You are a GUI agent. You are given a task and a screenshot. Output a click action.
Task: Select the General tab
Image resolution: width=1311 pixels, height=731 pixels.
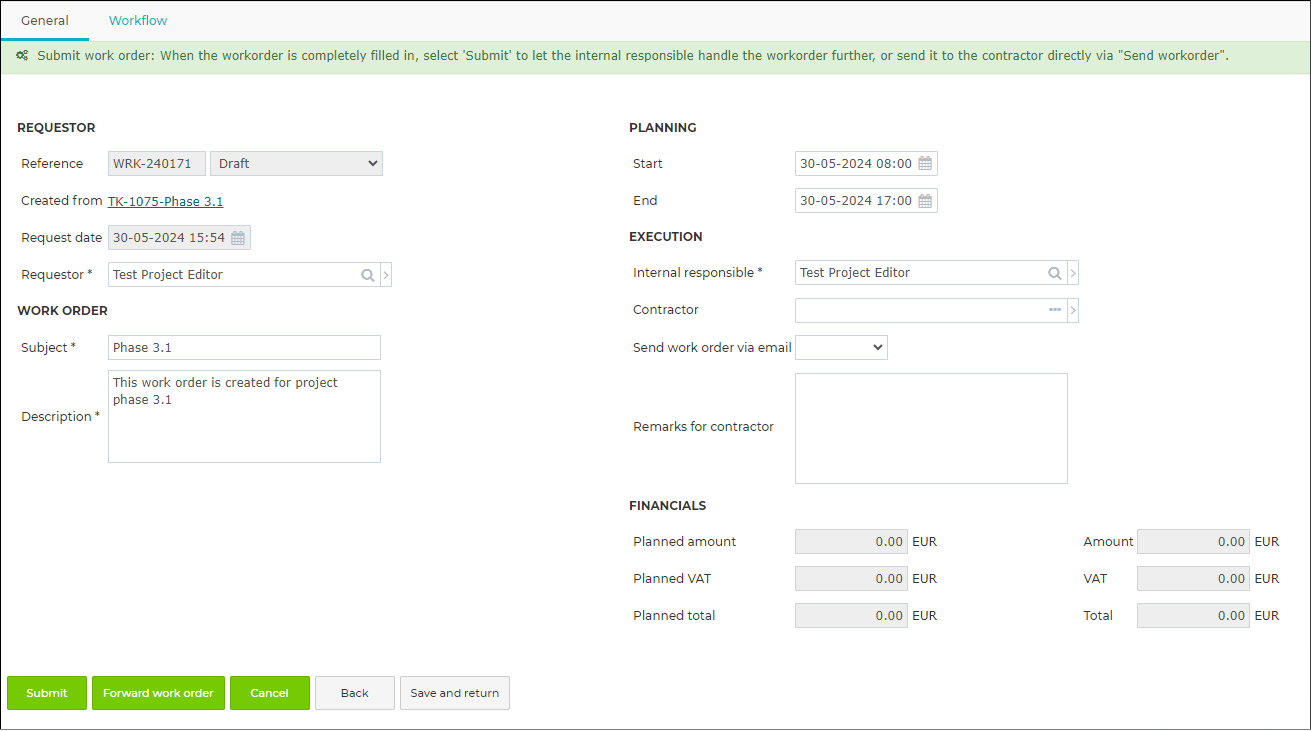45,20
